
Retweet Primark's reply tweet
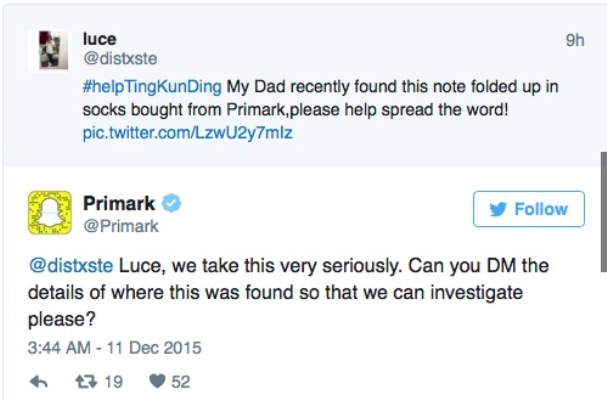(x=85, y=381)
